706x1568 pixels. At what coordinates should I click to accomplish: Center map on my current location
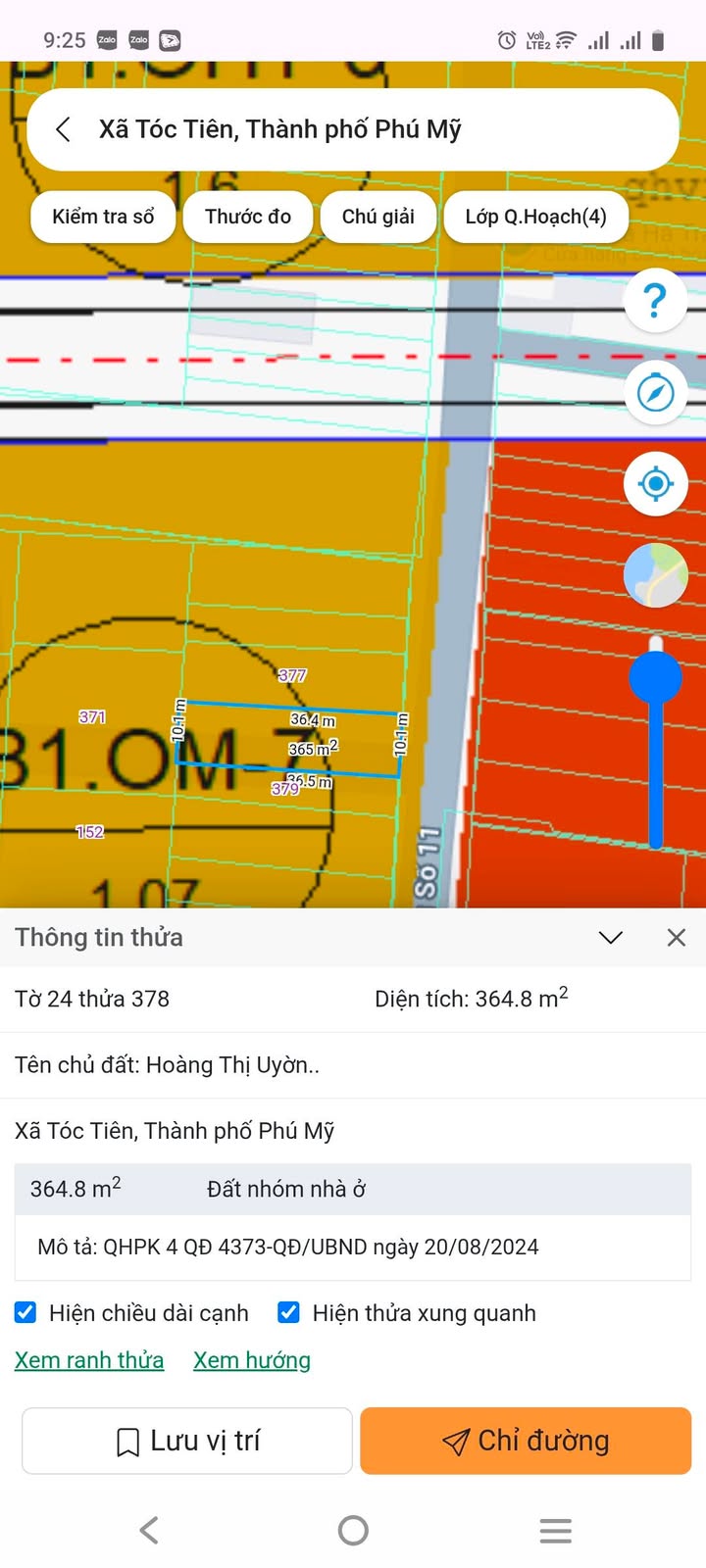pos(655,484)
